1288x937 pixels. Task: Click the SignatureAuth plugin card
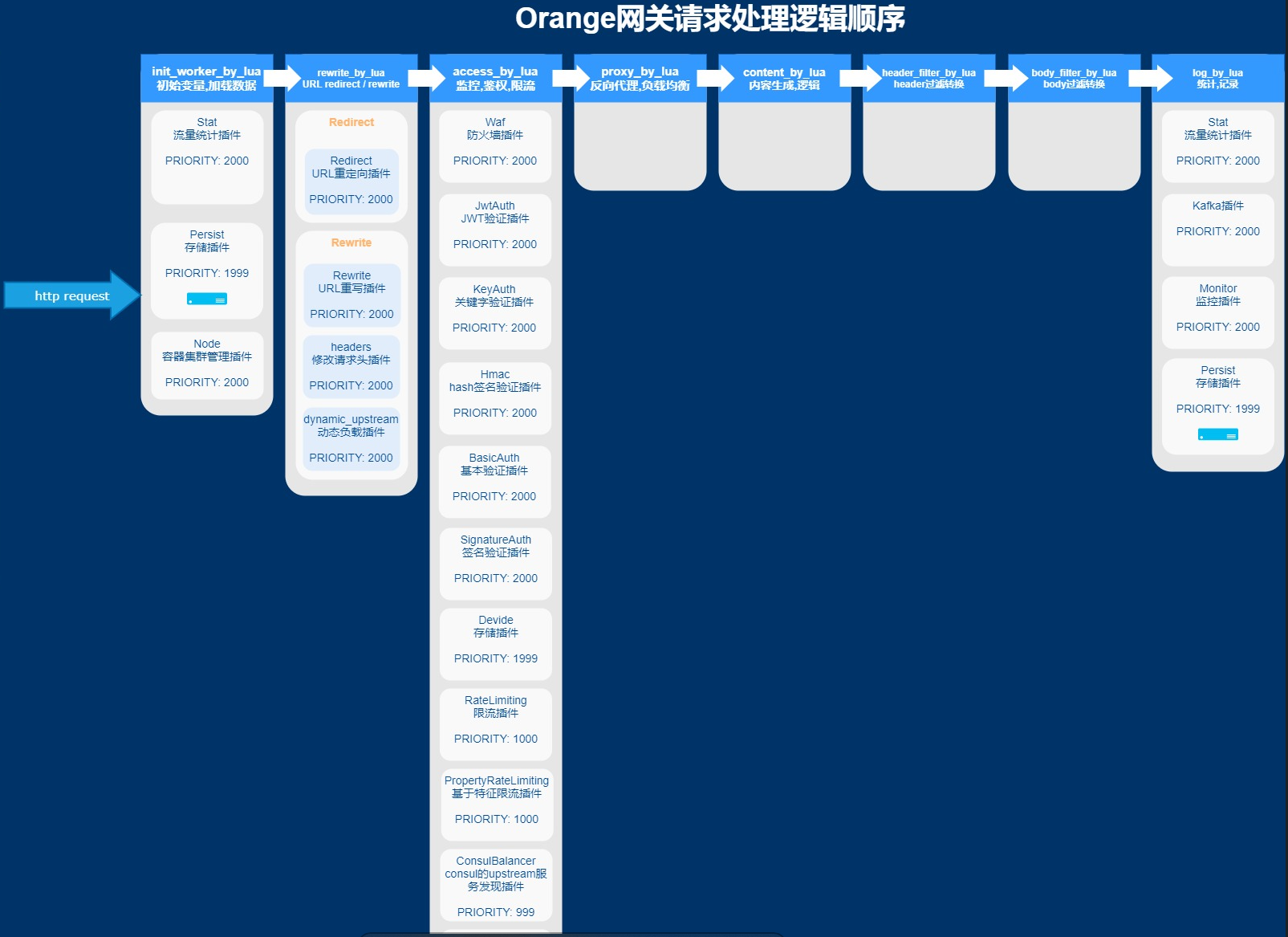496,564
